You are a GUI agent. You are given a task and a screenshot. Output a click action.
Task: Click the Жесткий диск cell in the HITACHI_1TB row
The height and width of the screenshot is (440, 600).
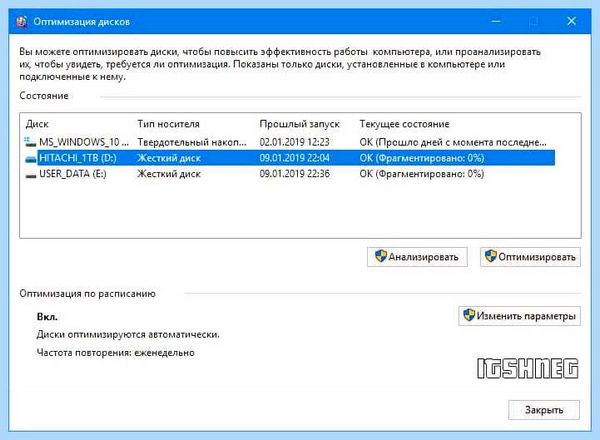click(169, 158)
